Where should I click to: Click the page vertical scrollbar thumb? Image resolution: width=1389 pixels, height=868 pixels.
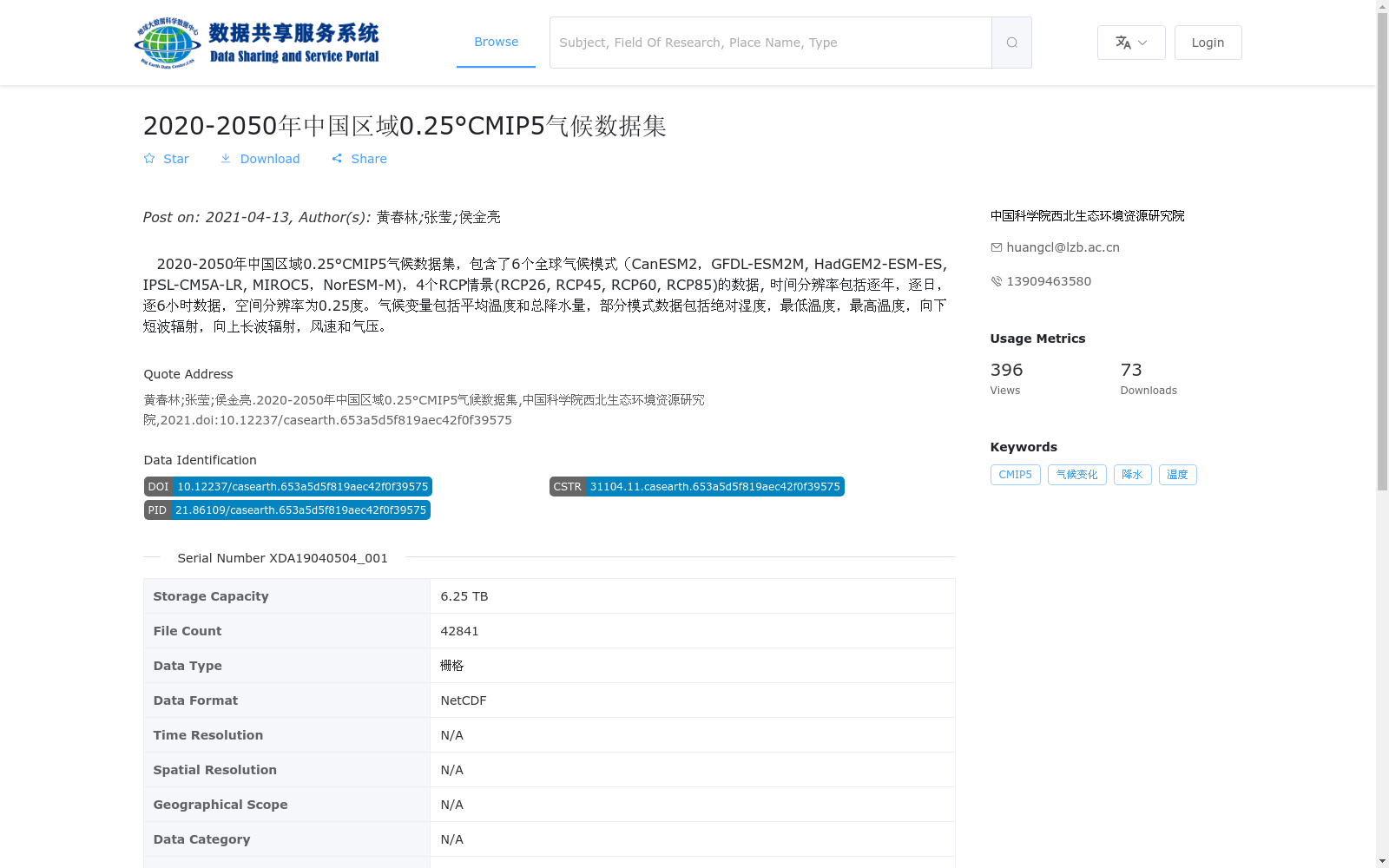coord(1382,252)
